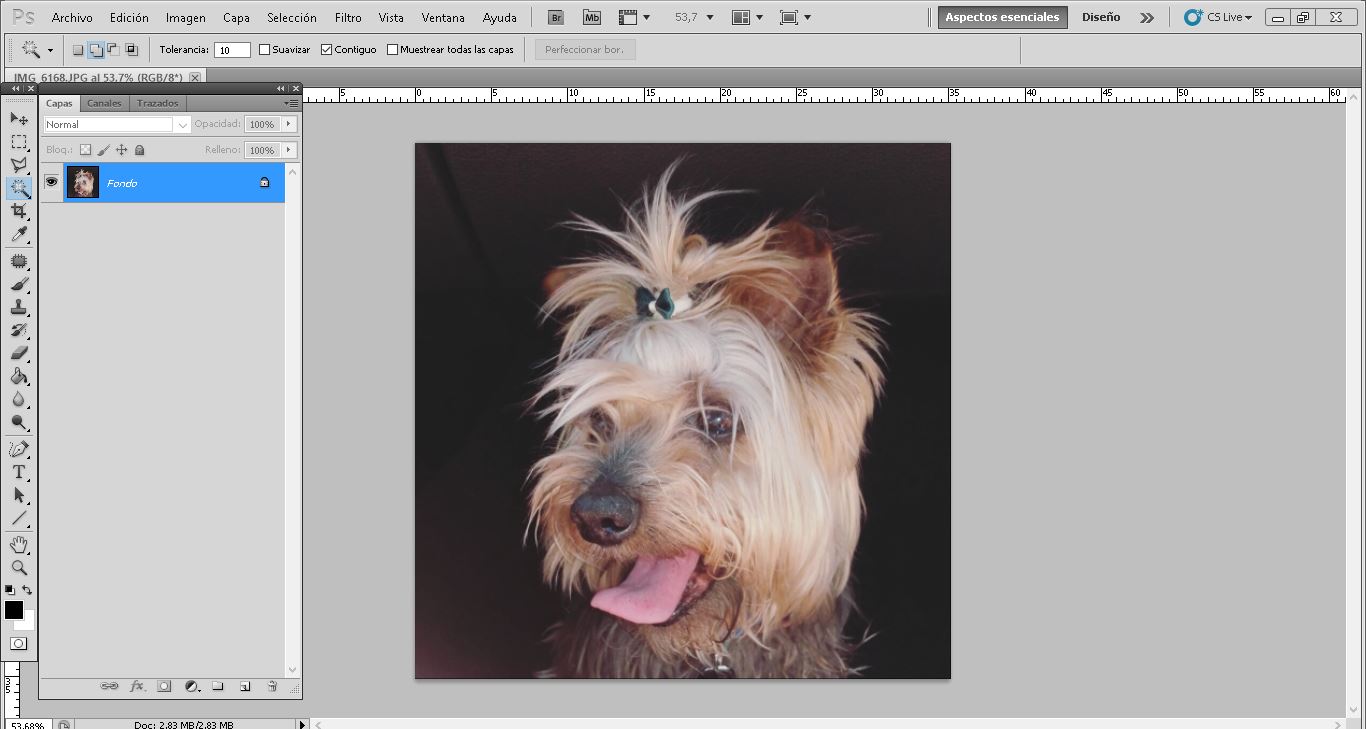
Task: Select the Eraser tool
Action: pyautogui.click(x=19, y=353)
